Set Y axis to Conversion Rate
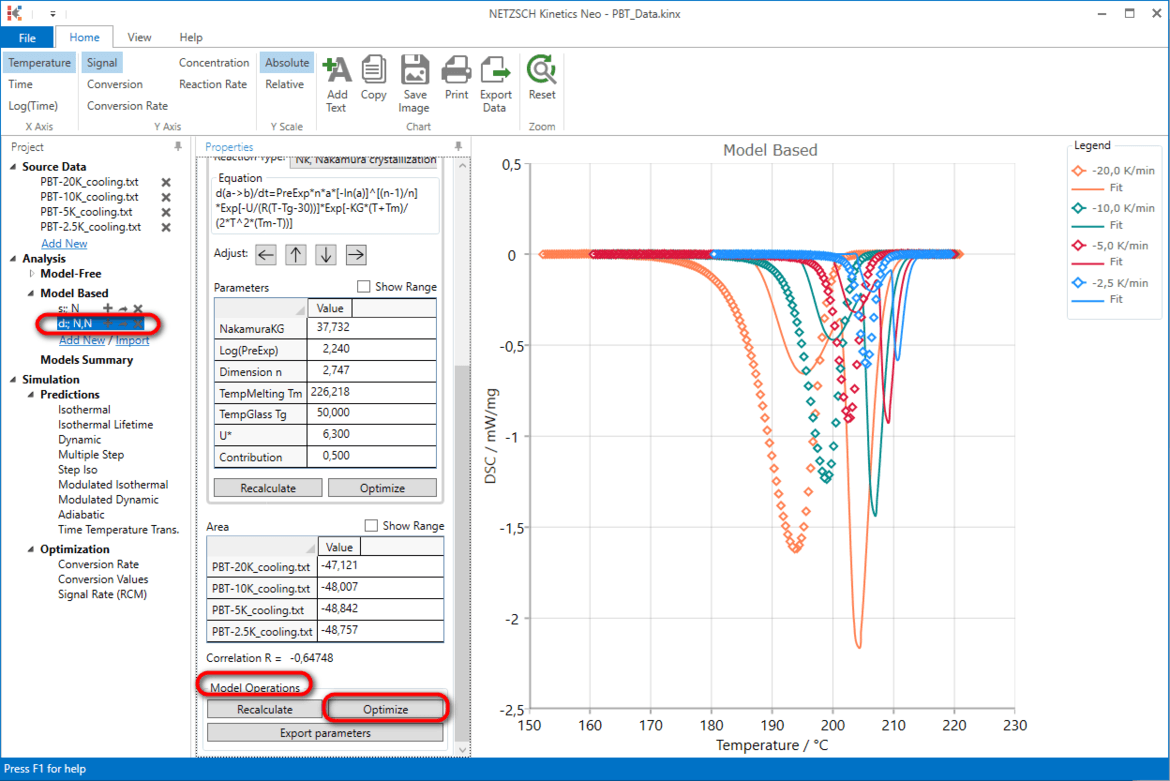 tap(127, 106)
